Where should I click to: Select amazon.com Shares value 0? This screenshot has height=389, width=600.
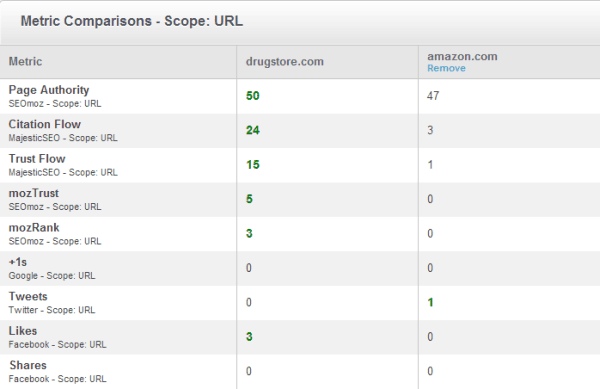(430, 371)
